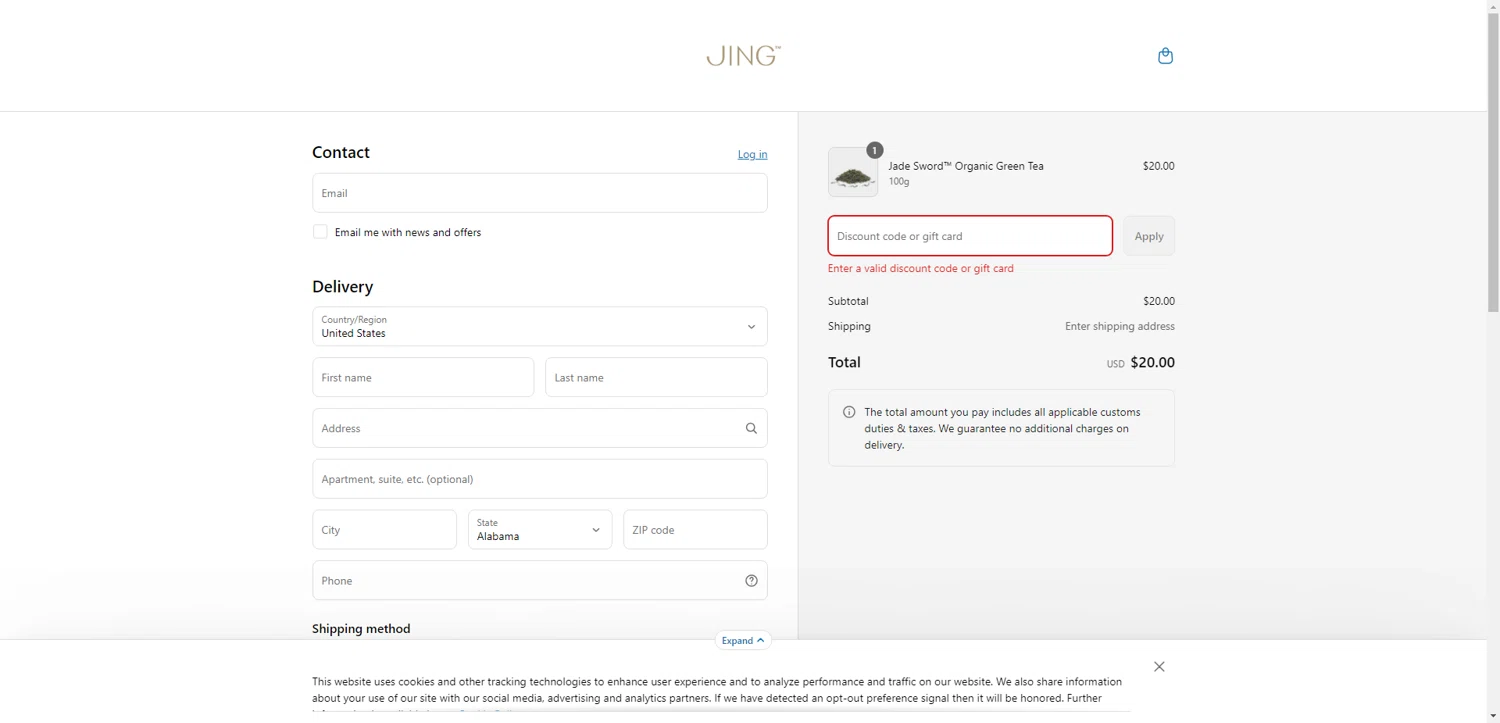Click the 100g product size text
The width and height of the screenshot is (1500, 723).
click(x=899, y=182)
